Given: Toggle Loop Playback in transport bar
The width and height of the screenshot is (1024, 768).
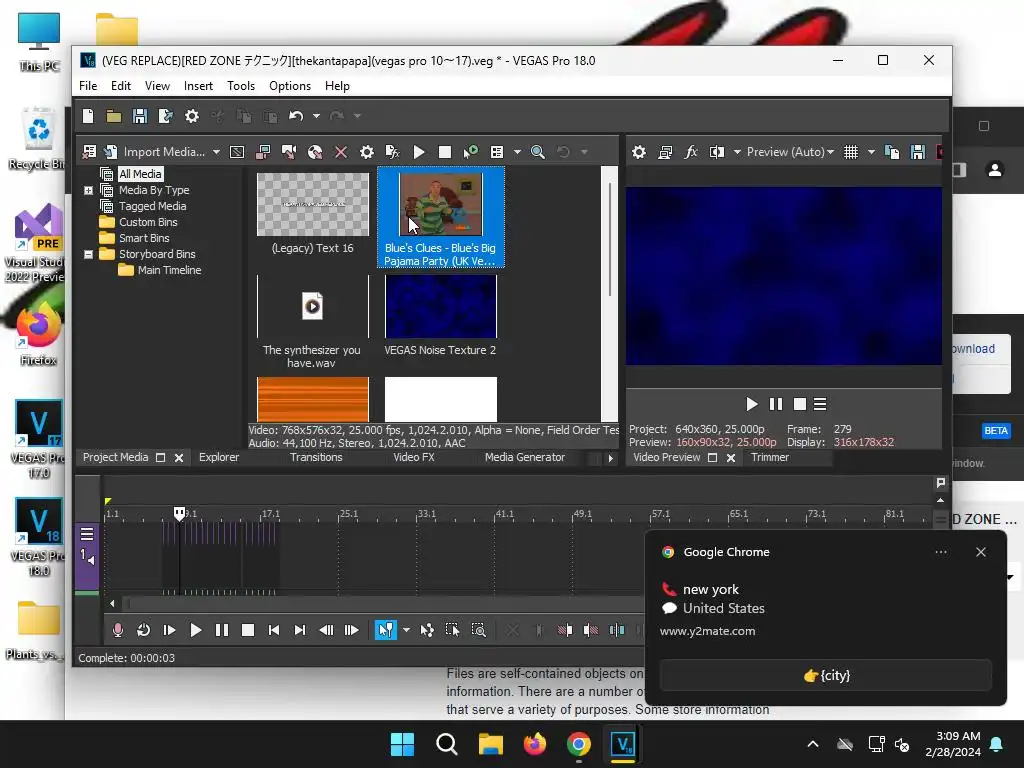Looking at the screenshot, I should 144,630.
